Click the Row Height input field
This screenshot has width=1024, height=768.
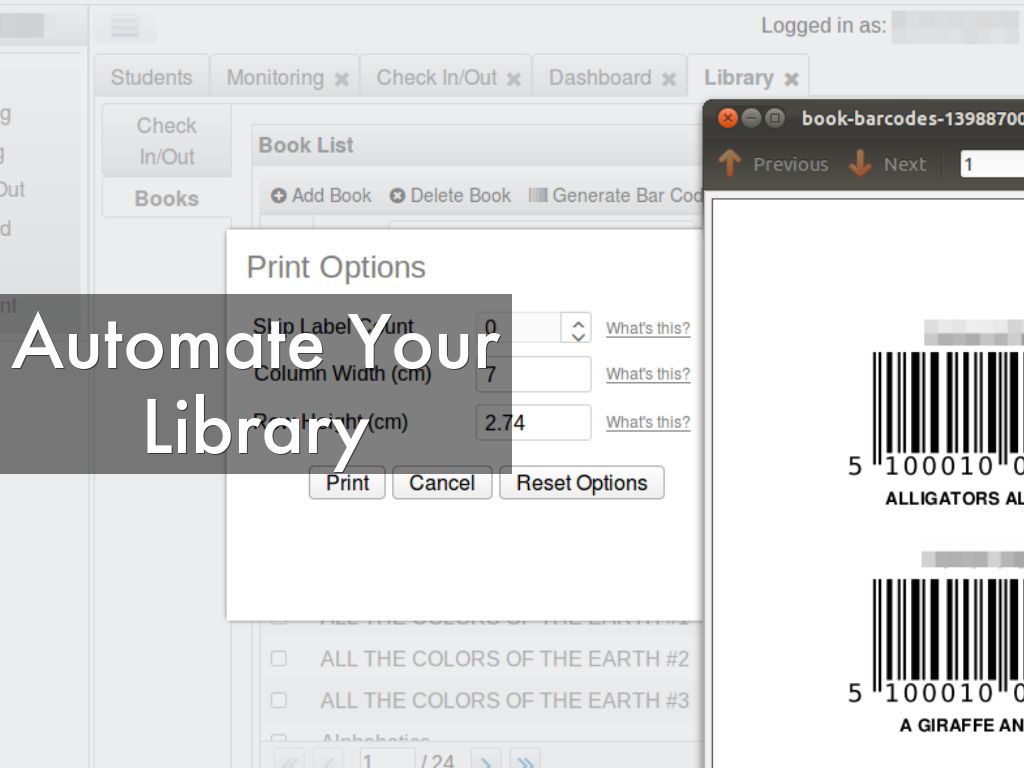point(533,423)
